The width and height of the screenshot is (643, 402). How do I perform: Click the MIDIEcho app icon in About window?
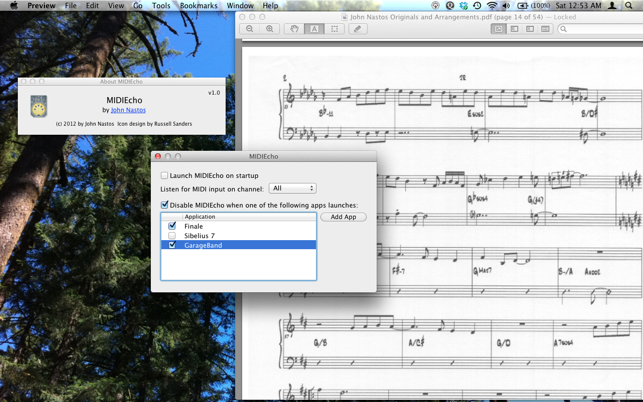tap(39, 106)
